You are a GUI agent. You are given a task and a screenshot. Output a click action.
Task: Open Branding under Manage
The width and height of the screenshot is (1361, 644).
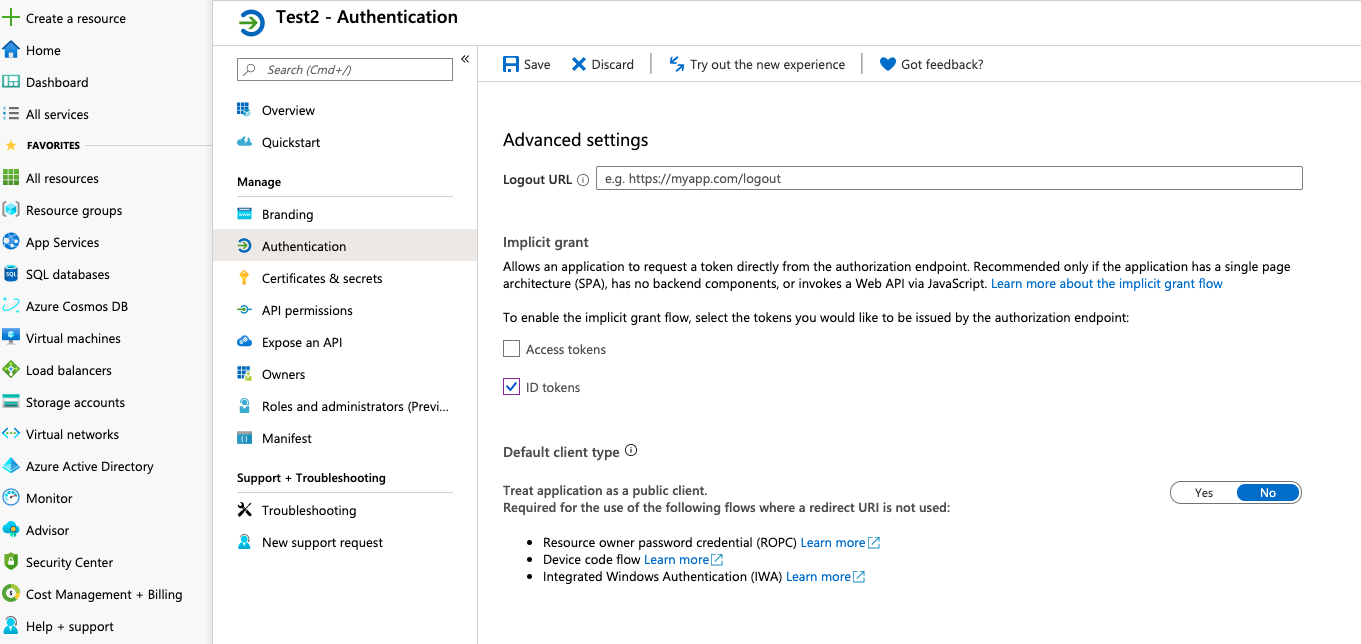345,214
